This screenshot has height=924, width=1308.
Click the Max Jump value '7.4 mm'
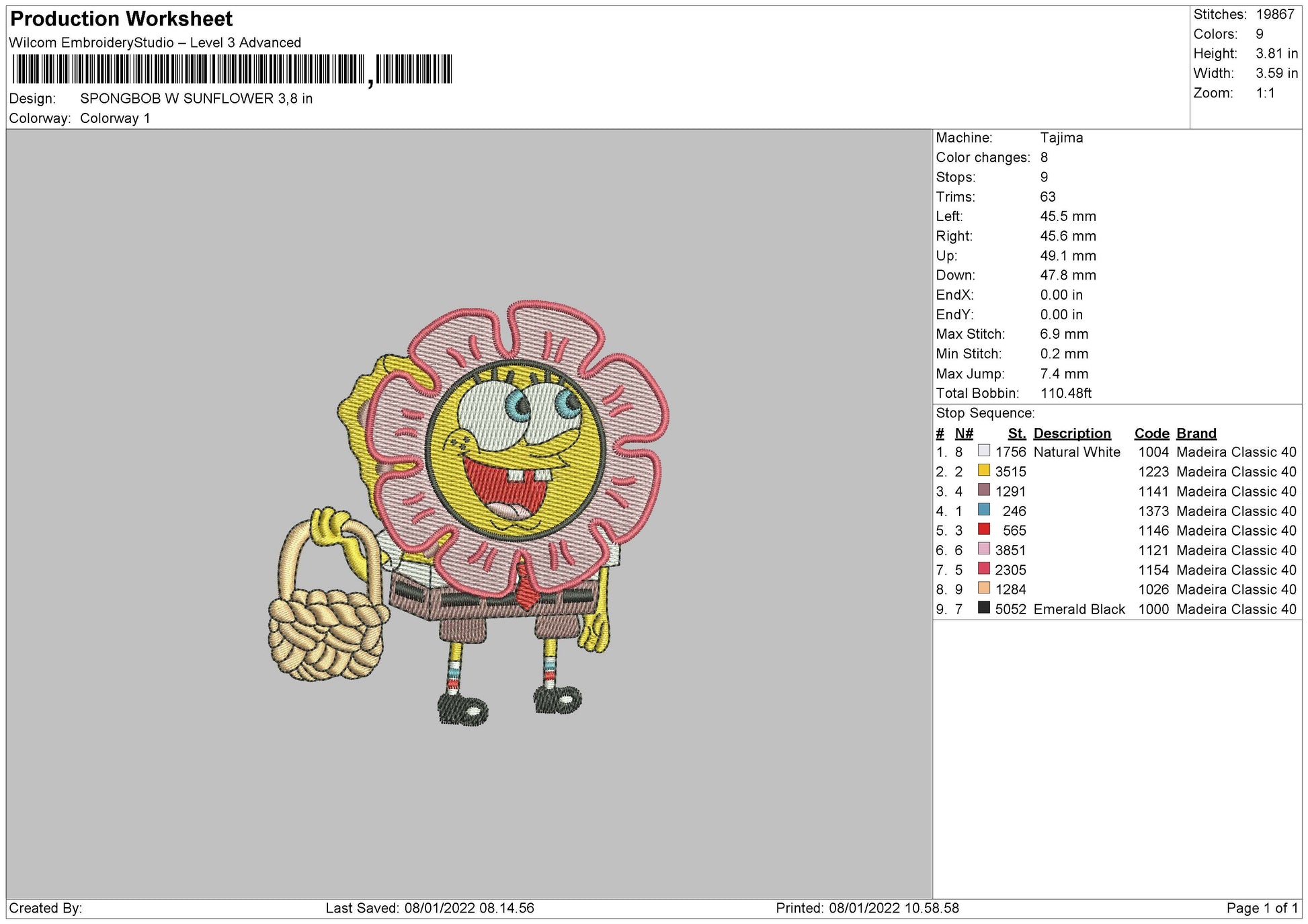[1064, 374]
